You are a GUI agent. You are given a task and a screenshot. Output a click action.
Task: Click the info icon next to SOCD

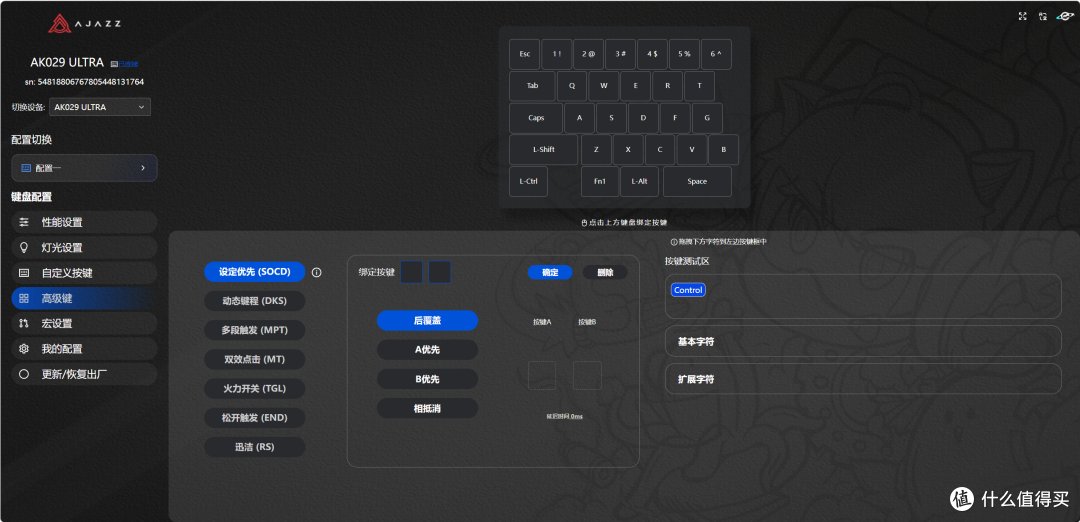coord(317,272)
